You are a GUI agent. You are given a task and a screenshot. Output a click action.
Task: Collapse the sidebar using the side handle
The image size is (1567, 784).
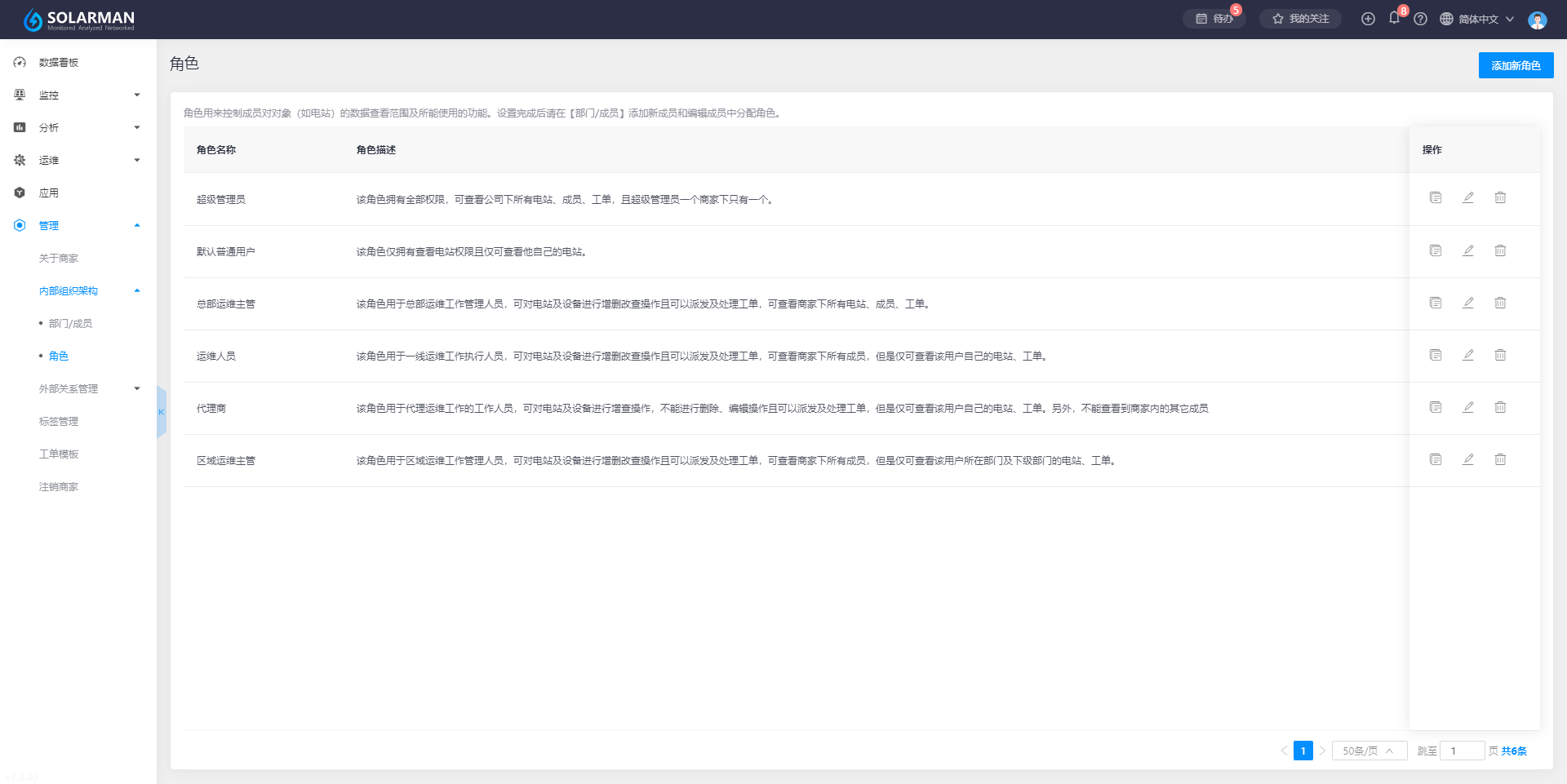(x=161, y=412)
